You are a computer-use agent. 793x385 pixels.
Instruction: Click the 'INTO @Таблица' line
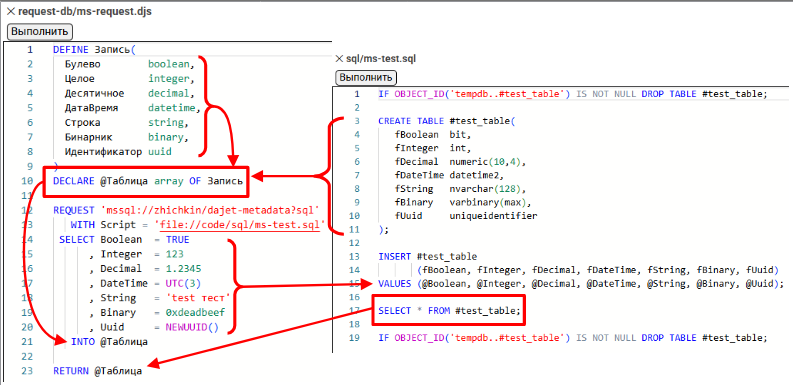click(x=109, y=341)
